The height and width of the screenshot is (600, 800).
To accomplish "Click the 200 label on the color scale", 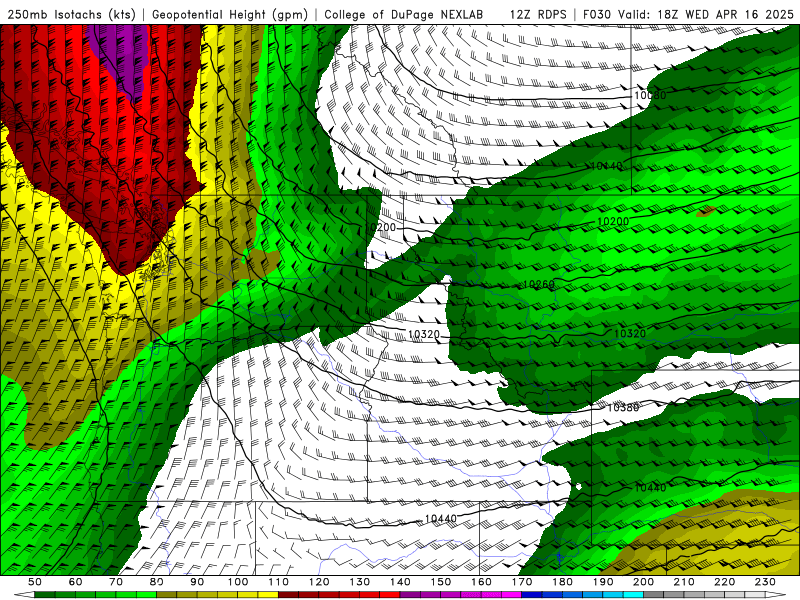I will pyautogui.click(x=643, y=582).
